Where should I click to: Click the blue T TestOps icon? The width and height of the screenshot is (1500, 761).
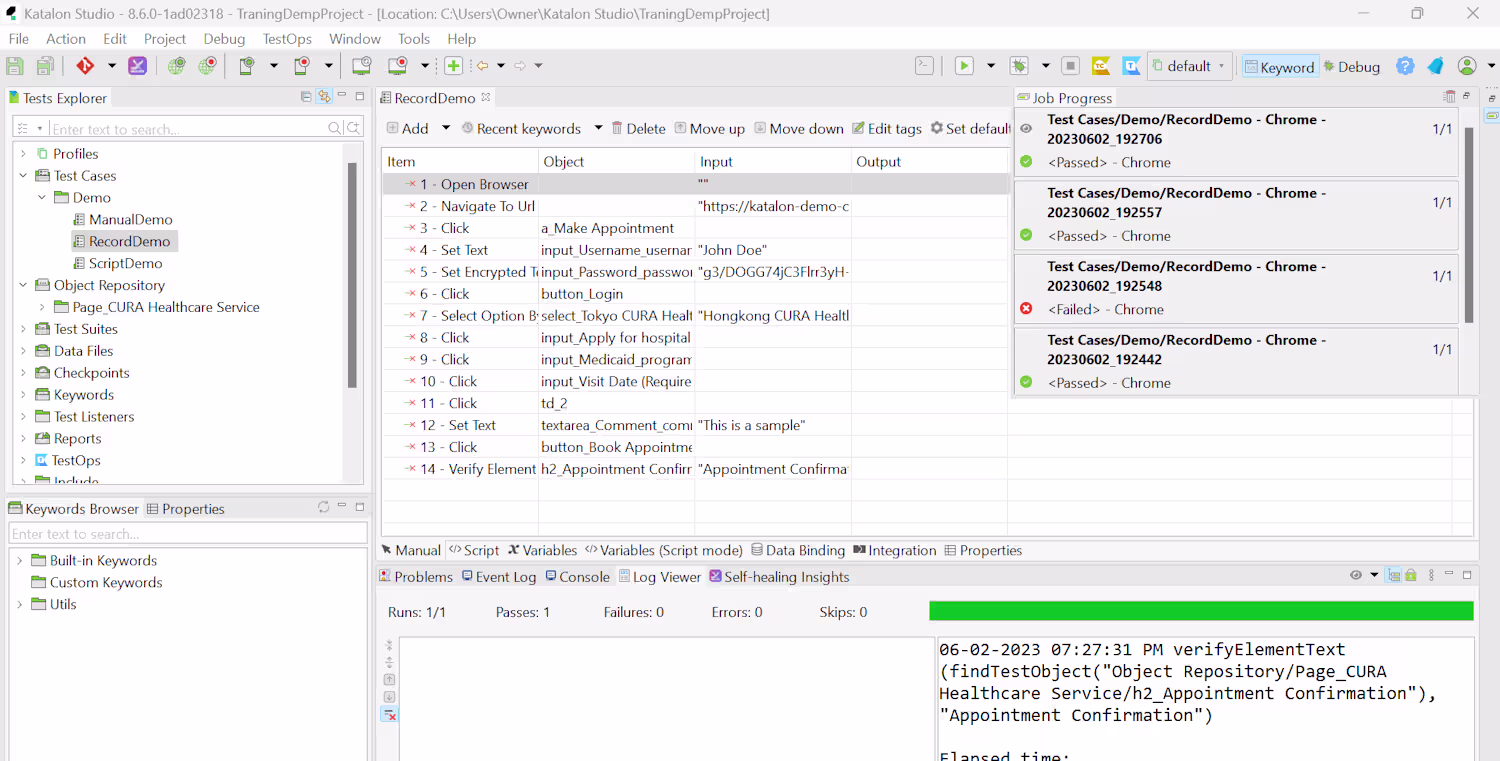(1131, 66)
